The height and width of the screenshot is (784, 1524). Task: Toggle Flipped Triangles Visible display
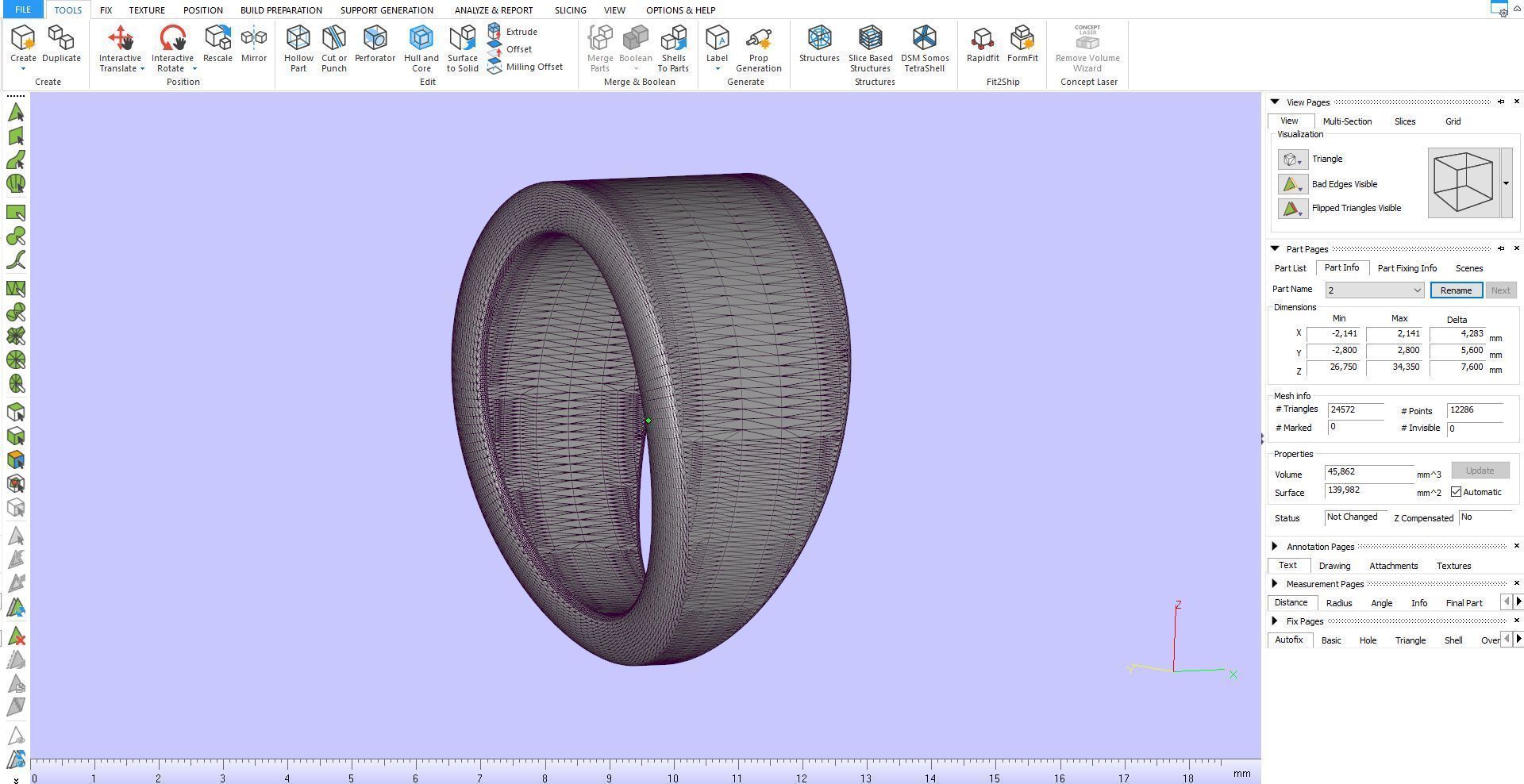[x=1292, y=209]
